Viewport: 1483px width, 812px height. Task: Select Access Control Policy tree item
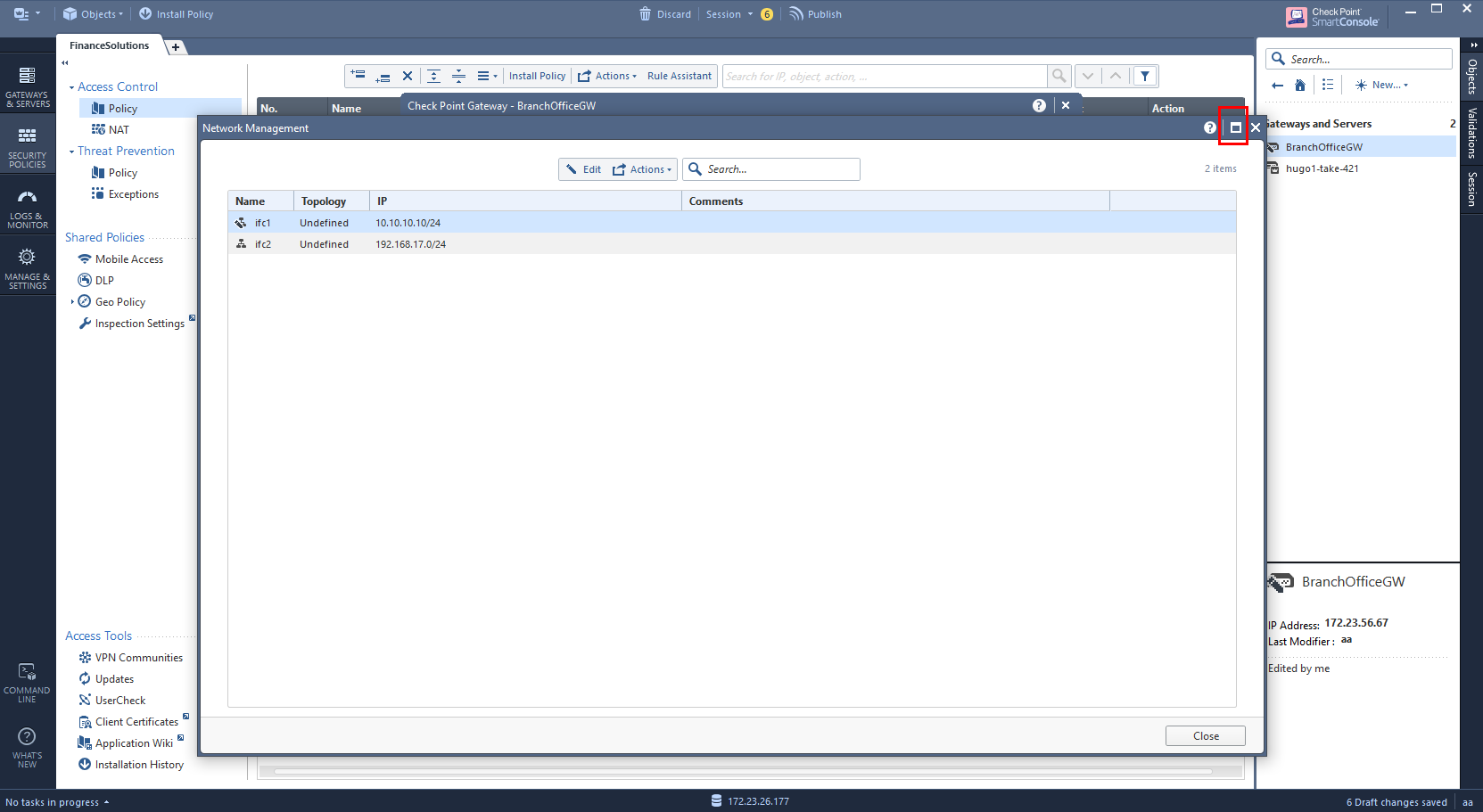[x=161, y=109]
